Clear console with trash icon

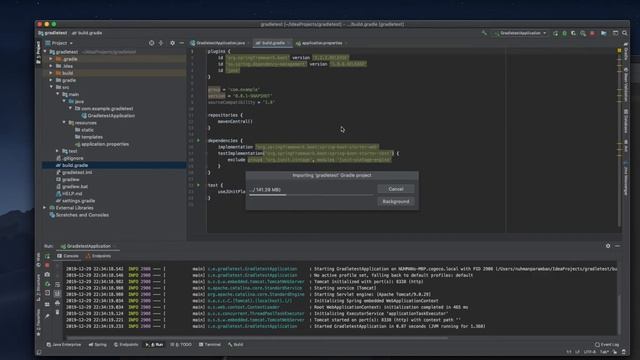coord(57,312)
